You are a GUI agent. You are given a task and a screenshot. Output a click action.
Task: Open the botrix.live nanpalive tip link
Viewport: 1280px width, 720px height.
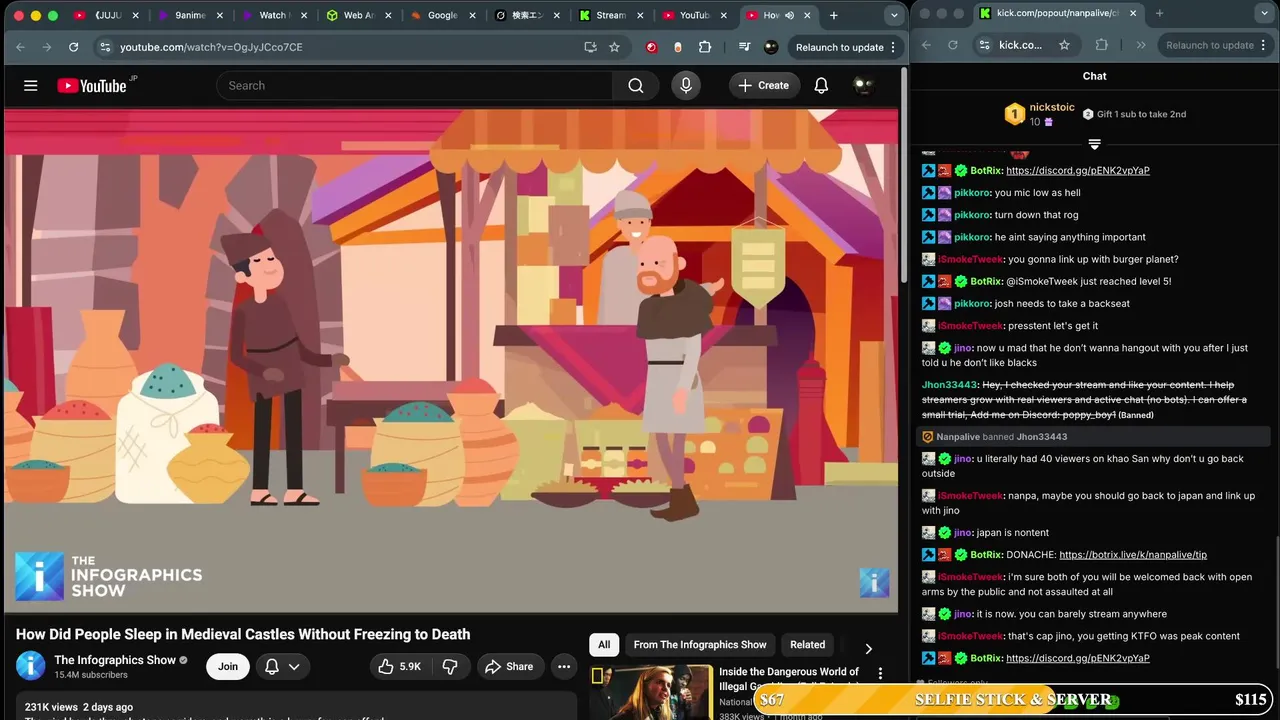tap(1133, 555)
